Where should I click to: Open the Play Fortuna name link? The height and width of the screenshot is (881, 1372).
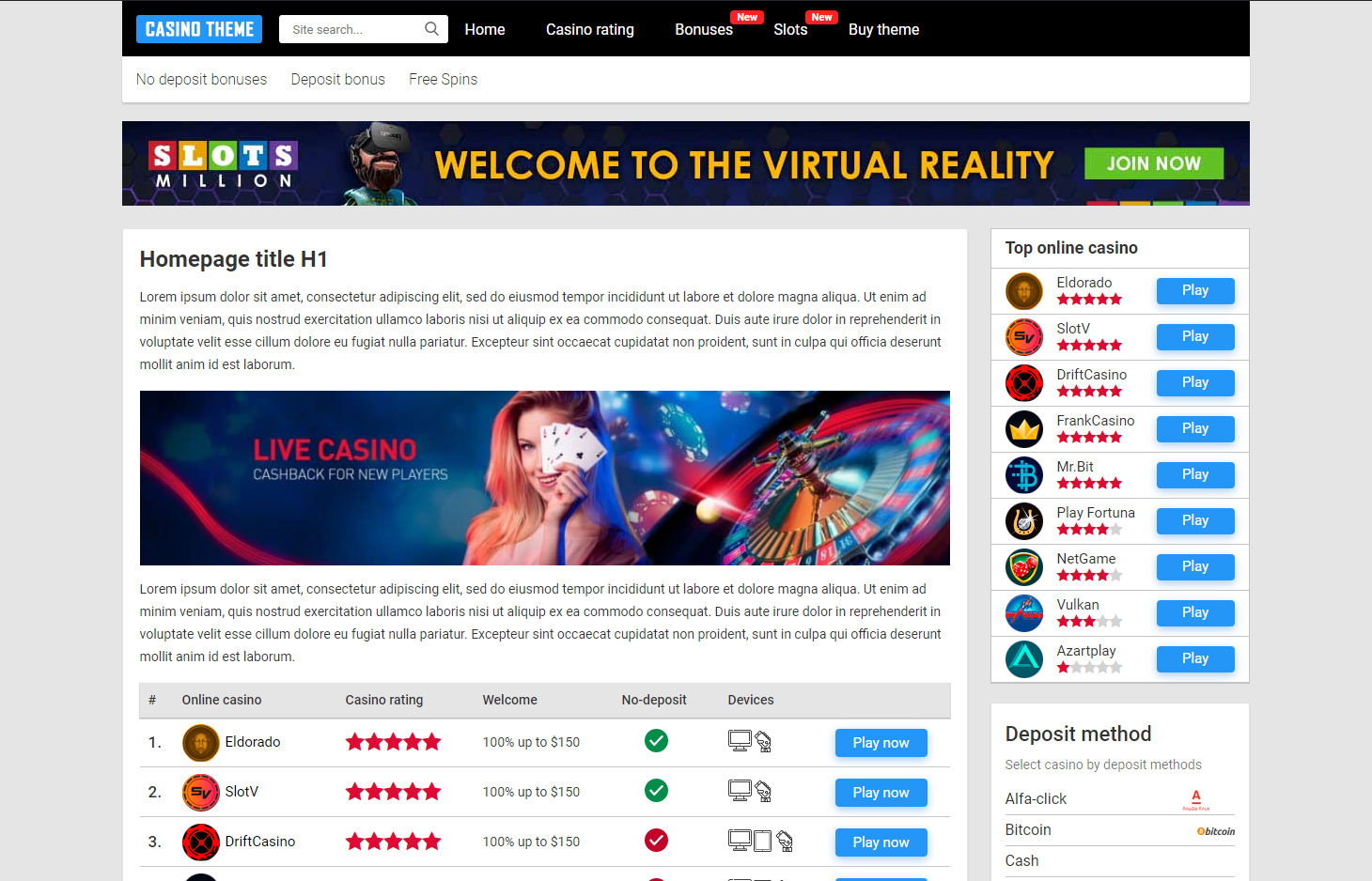[x=1096, y=513]
